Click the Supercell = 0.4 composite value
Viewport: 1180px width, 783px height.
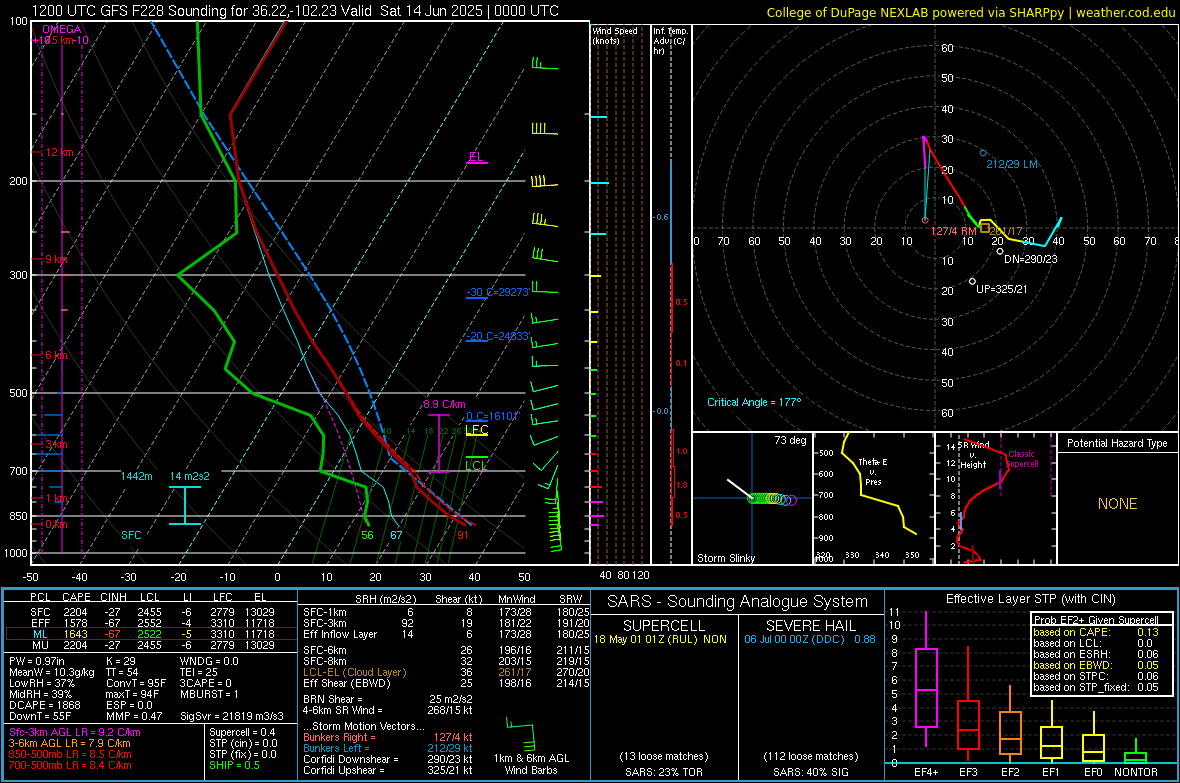pos(242,732)
